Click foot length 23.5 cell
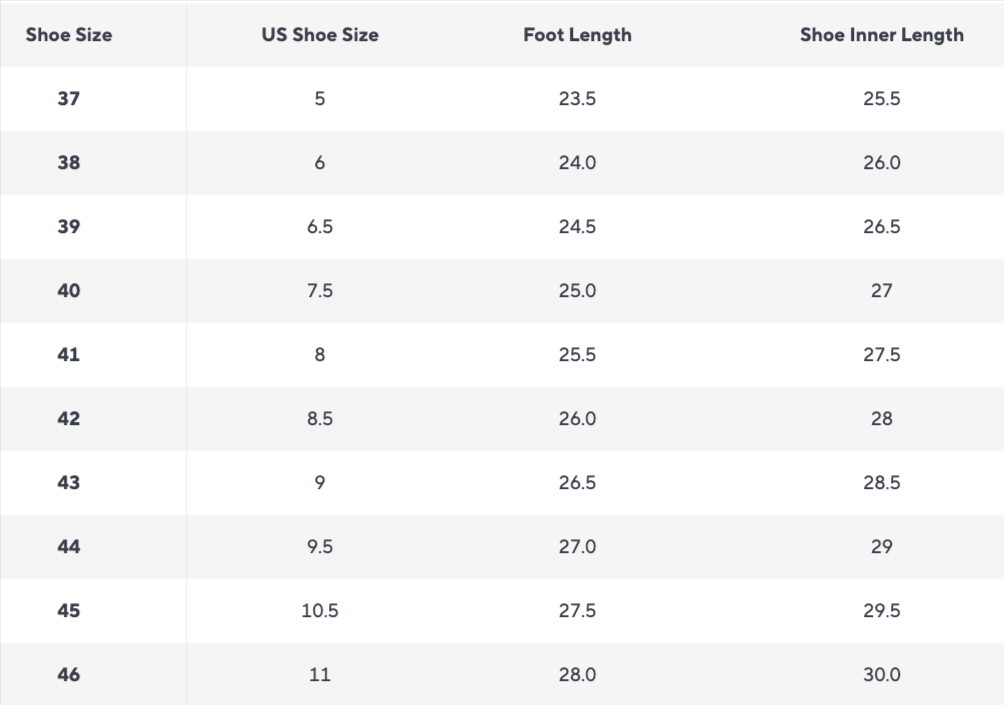Screen dimensions: 1004x705 click(x=577, y=99)
